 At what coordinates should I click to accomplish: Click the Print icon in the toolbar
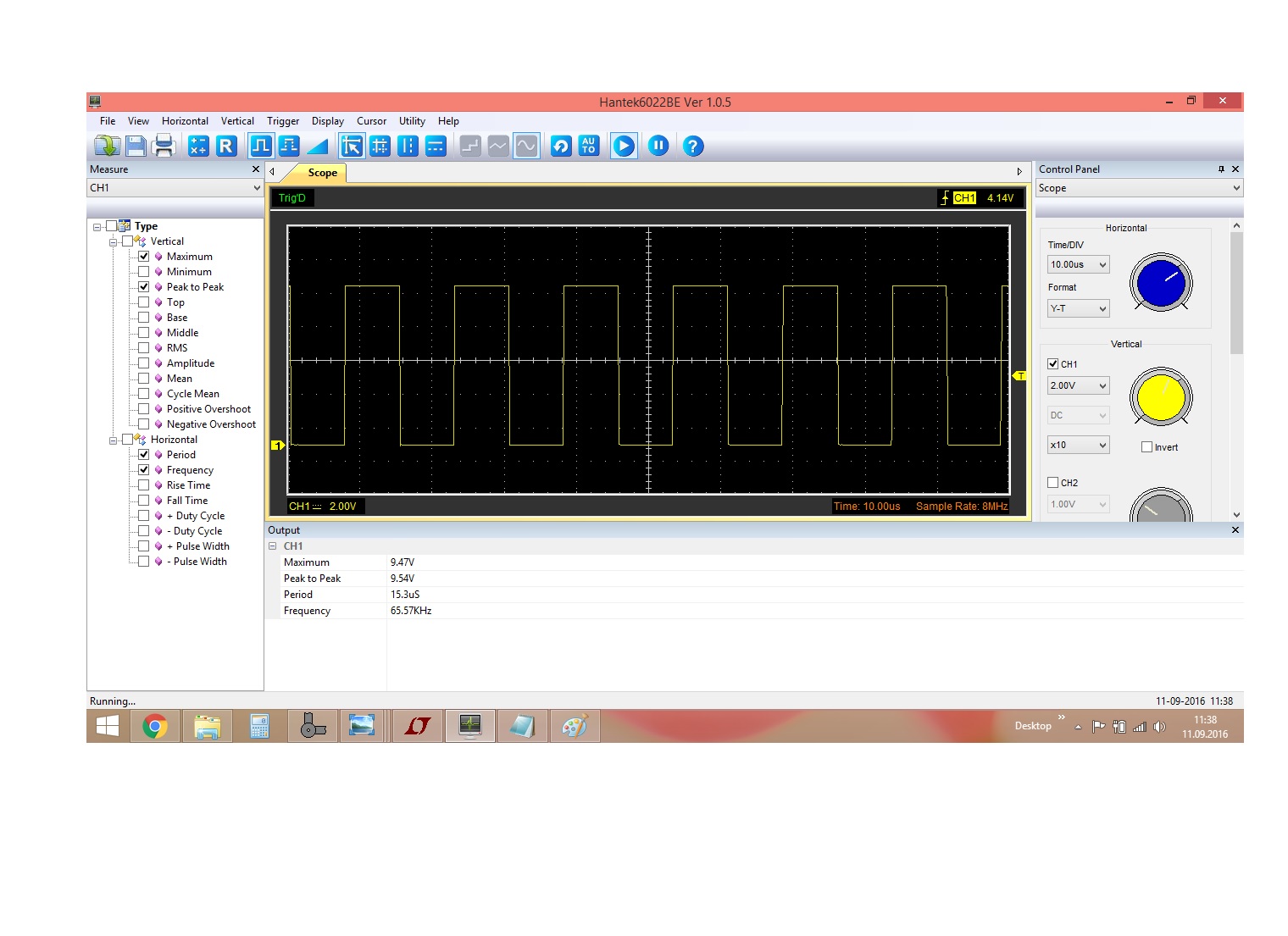coord(164,147)
